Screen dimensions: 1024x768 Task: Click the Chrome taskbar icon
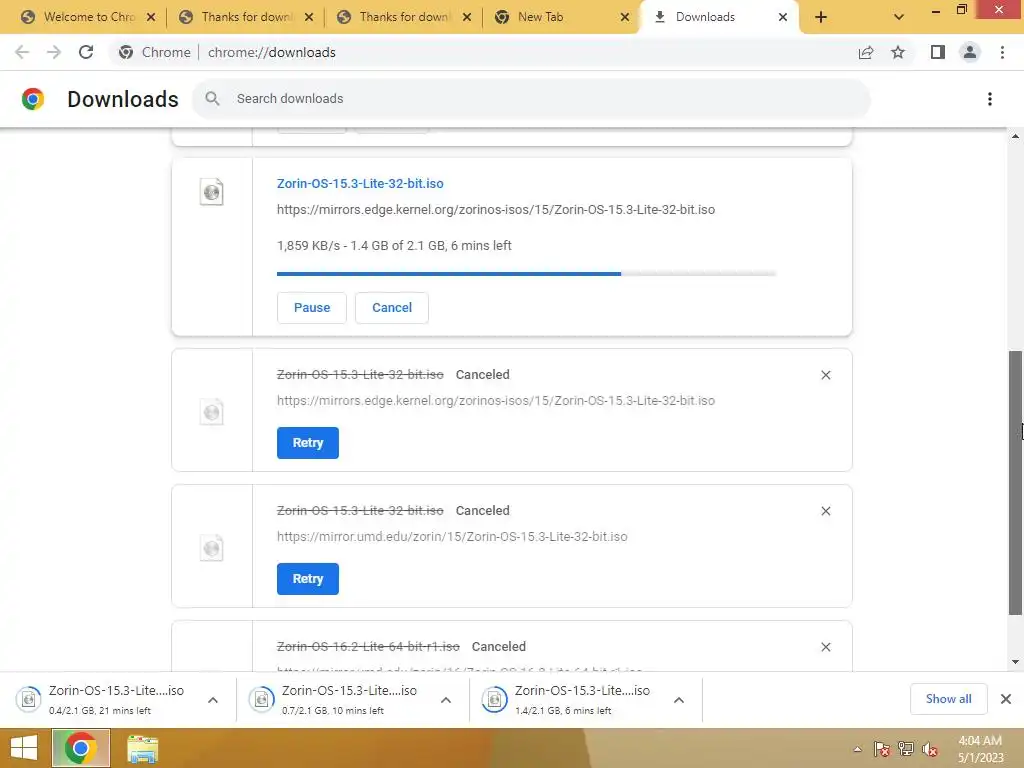[x=80, y=748]
